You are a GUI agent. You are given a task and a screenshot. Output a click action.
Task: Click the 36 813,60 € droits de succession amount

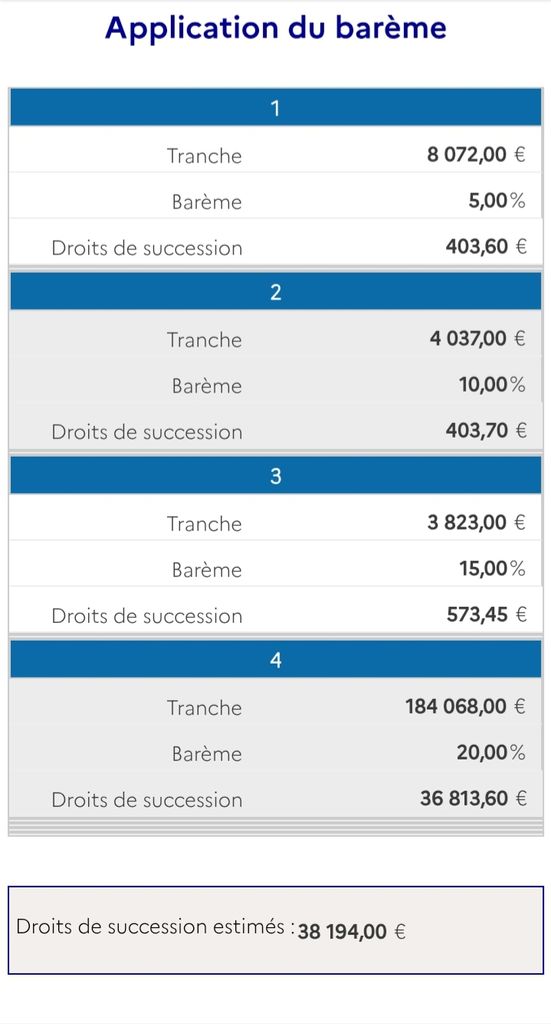[x=473, y=799]
